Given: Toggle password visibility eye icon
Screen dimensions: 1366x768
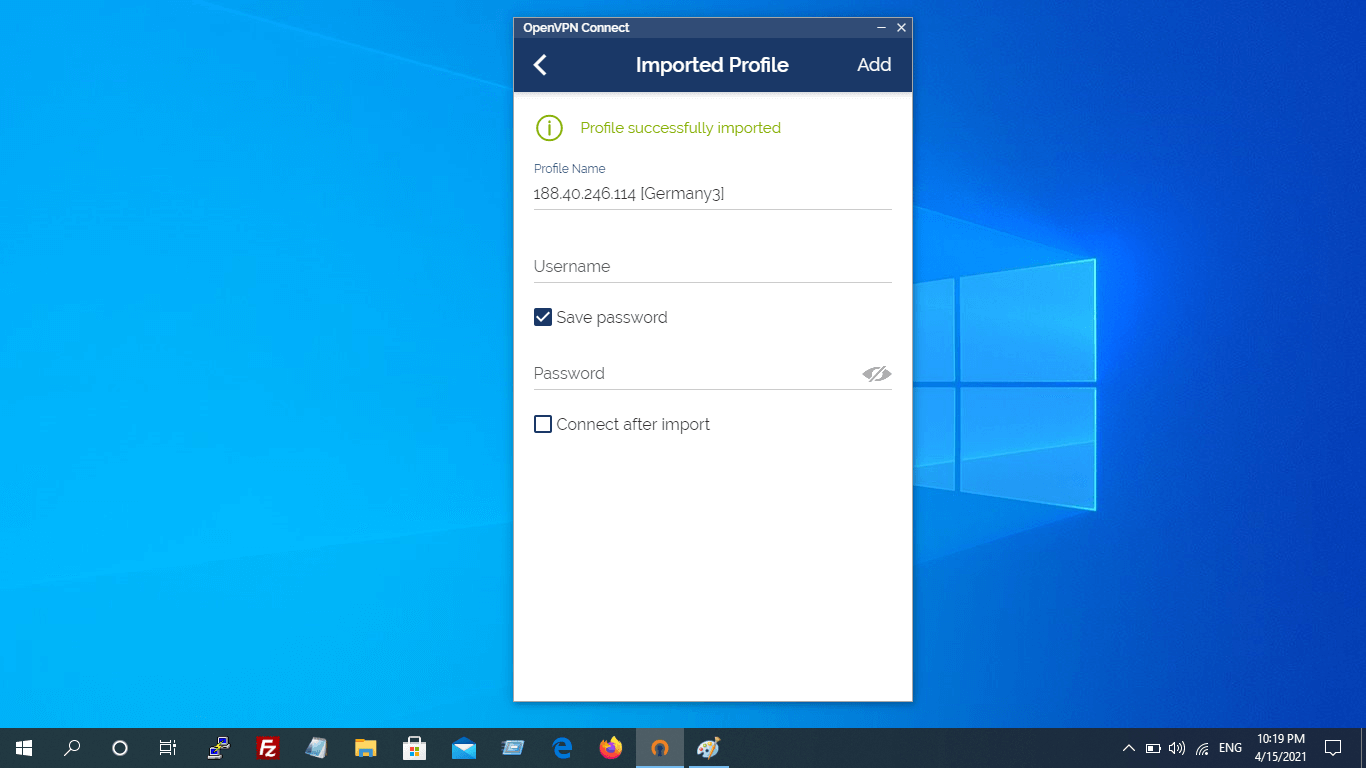Looking at the screenshot, I should 876,374.
